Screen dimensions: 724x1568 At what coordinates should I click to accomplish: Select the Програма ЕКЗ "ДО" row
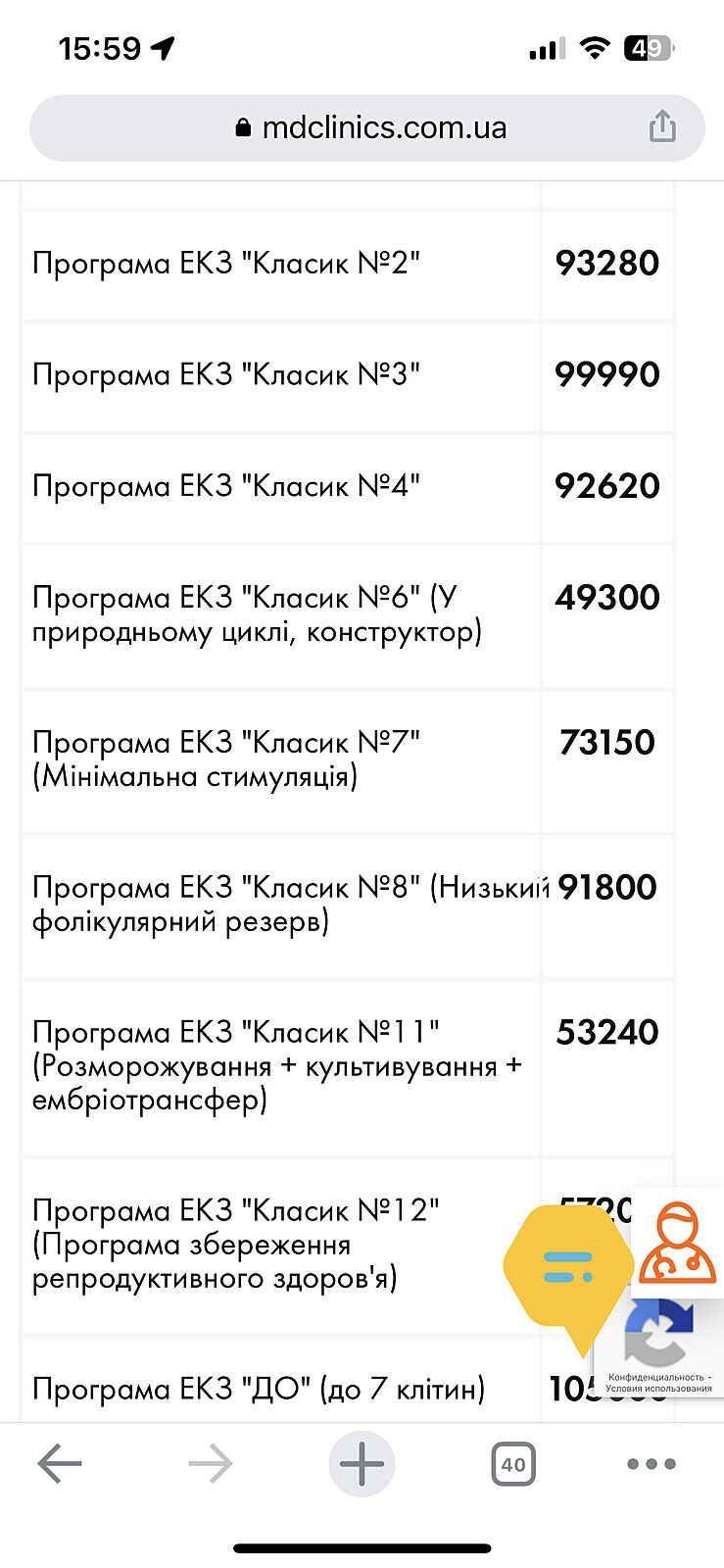[259, 1390]
